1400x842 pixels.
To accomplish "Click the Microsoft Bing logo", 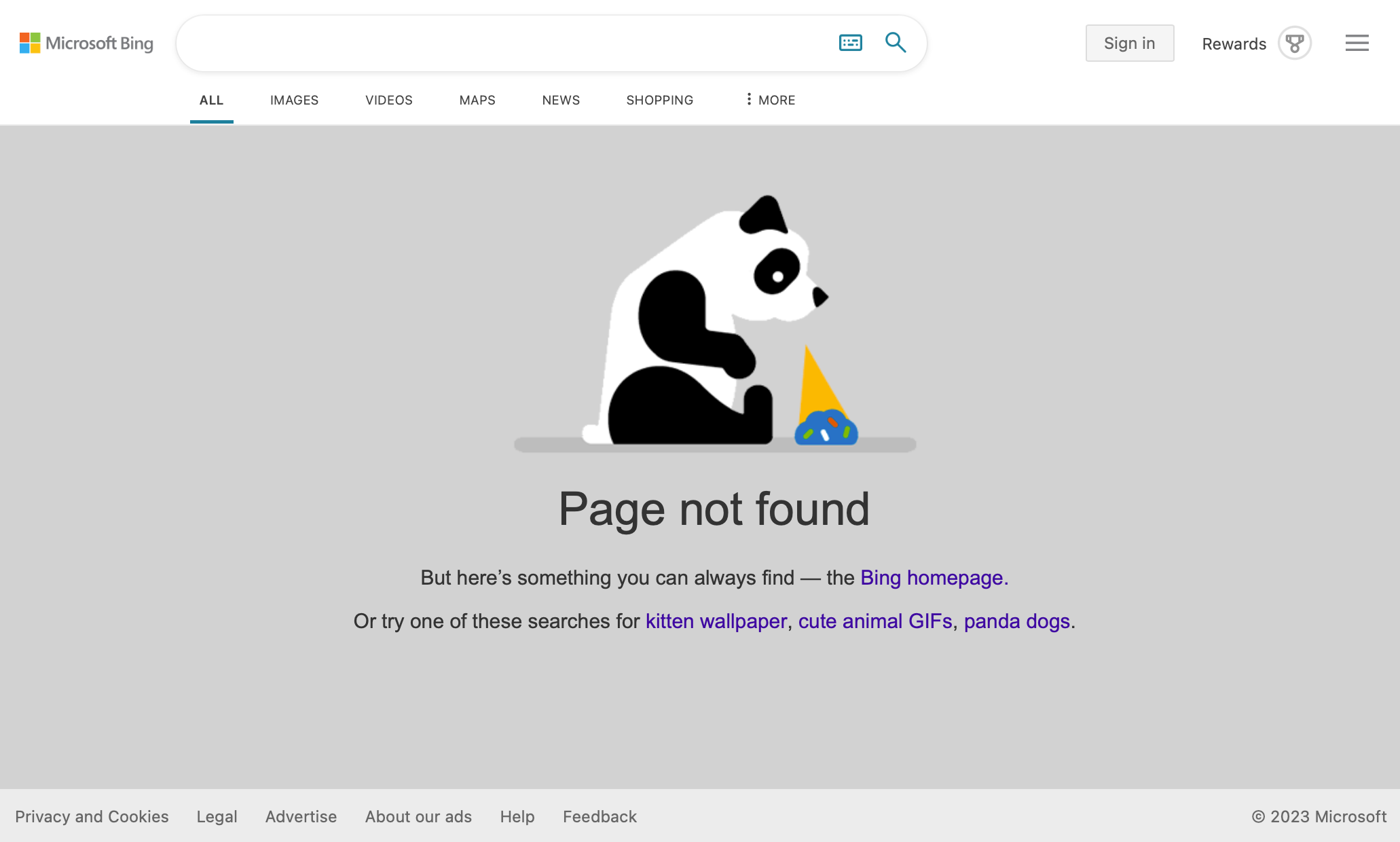I will [86, 43].
